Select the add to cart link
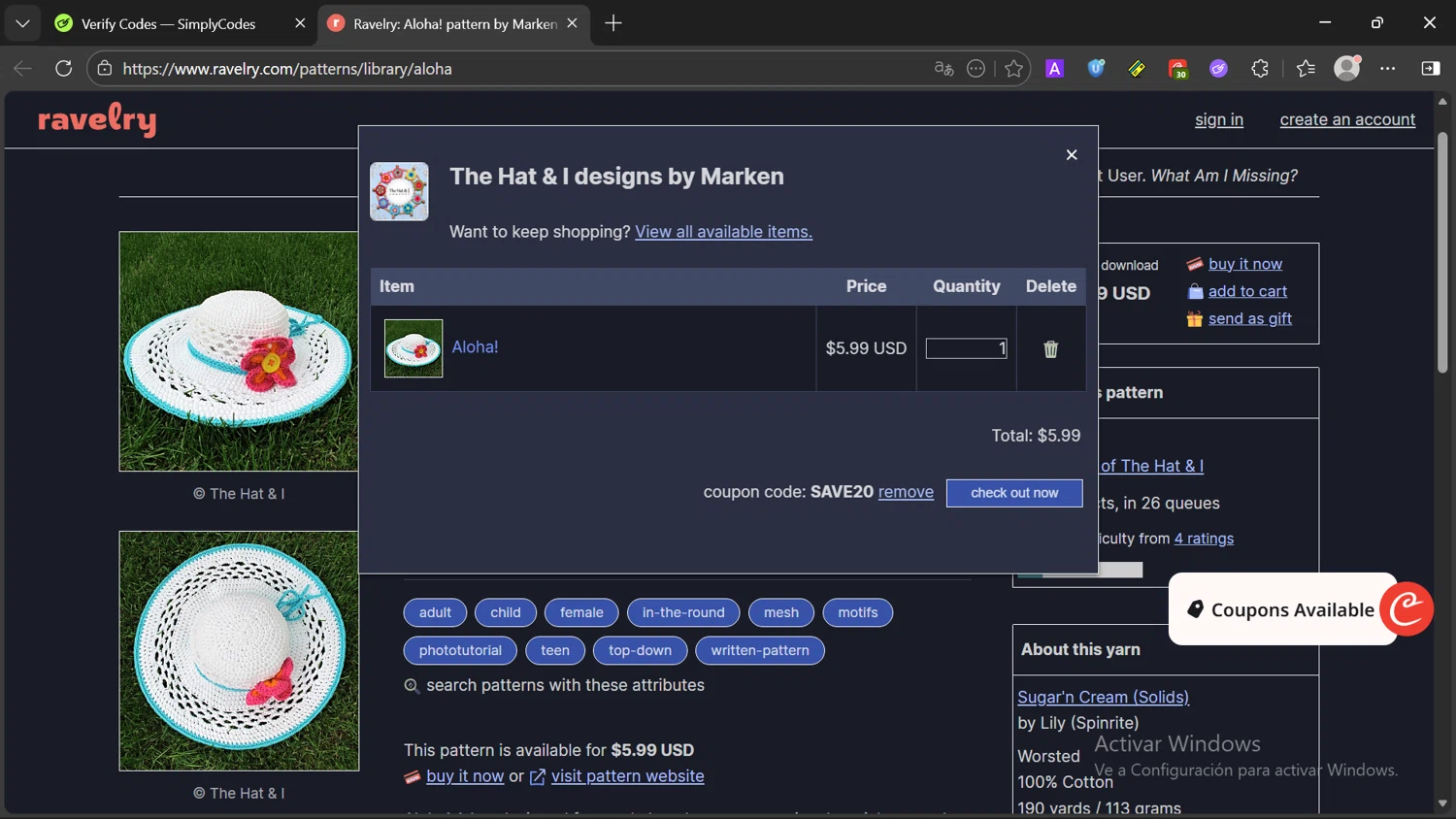The width and height of the screenshot is (1456, 819). (x=1247, y=291)
